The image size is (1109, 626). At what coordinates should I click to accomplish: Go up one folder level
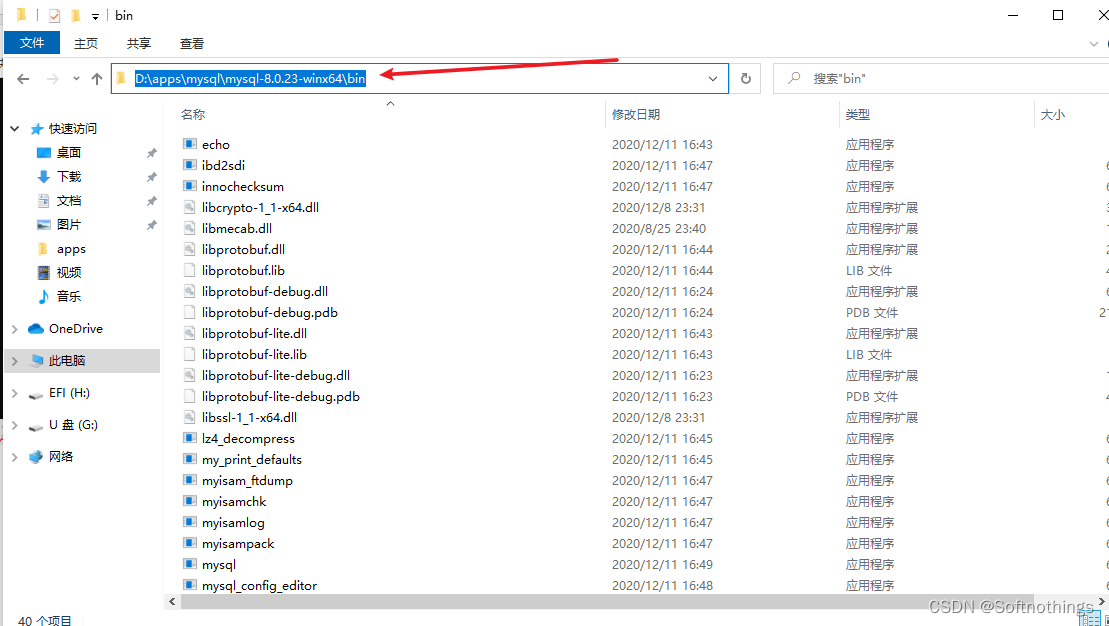pos(97,79)
